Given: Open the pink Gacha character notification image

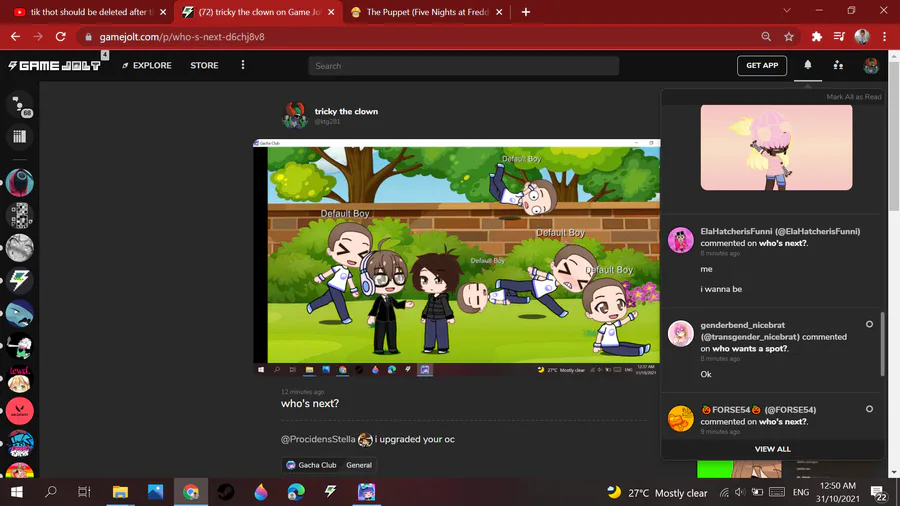Looking at the screenshot, I should [776, 147].
